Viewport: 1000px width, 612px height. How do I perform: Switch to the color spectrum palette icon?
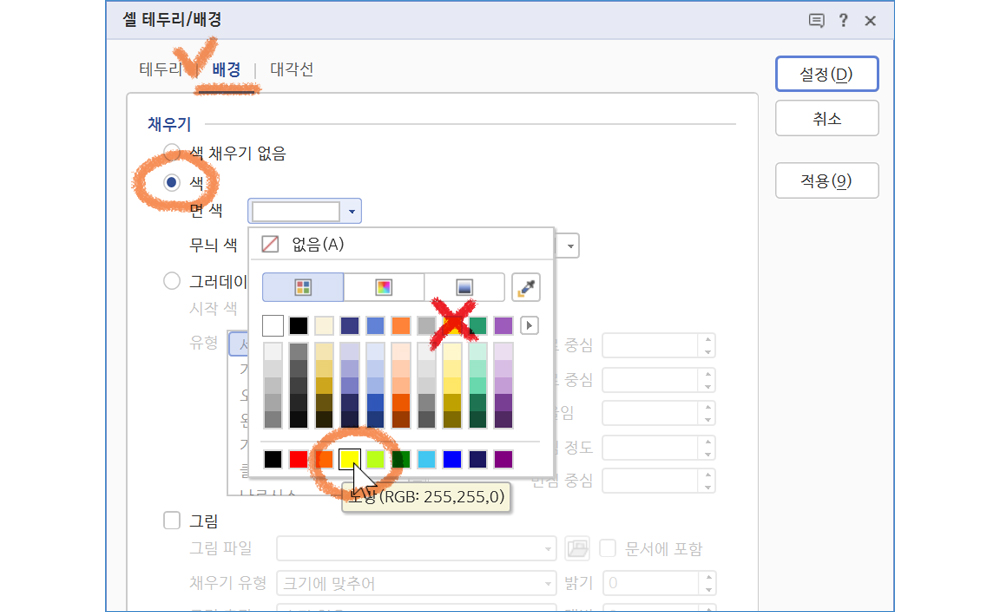click(383, 287)
